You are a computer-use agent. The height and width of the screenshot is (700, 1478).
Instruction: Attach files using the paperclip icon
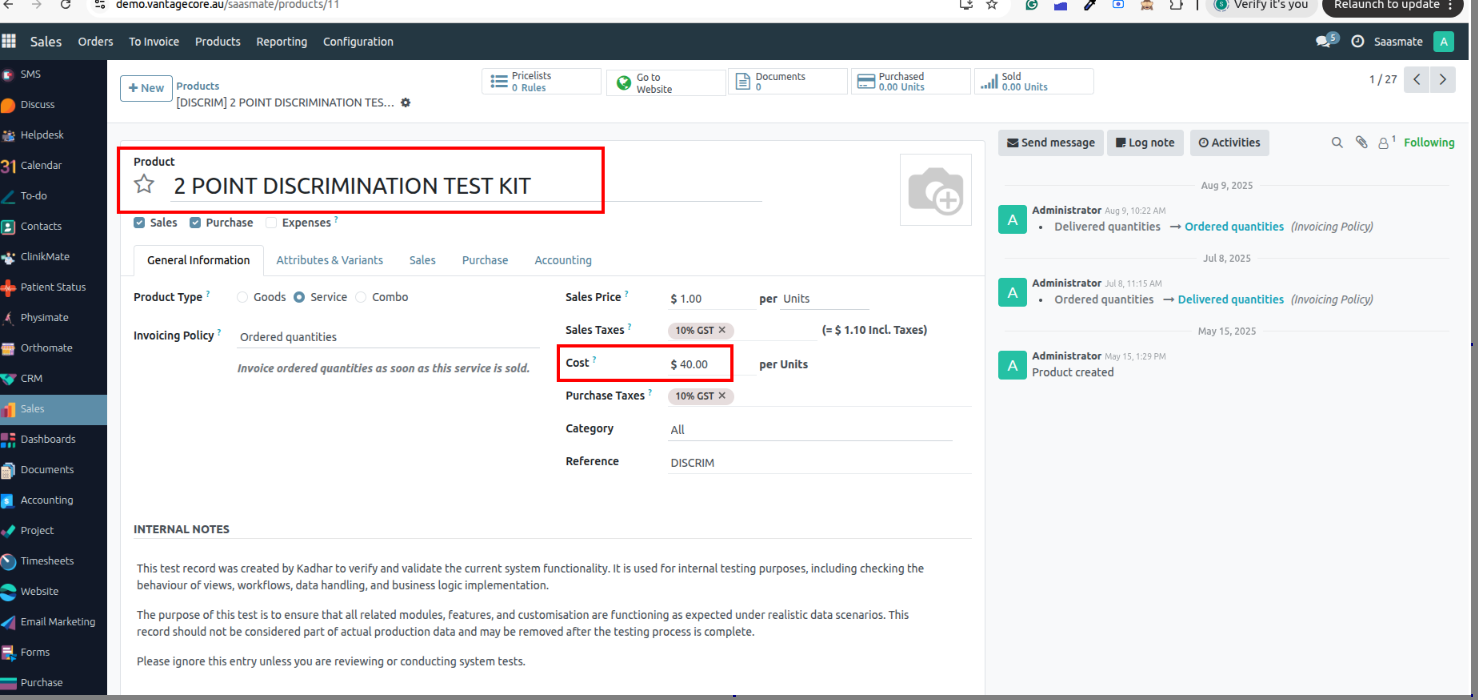(x=1361, y=143)
